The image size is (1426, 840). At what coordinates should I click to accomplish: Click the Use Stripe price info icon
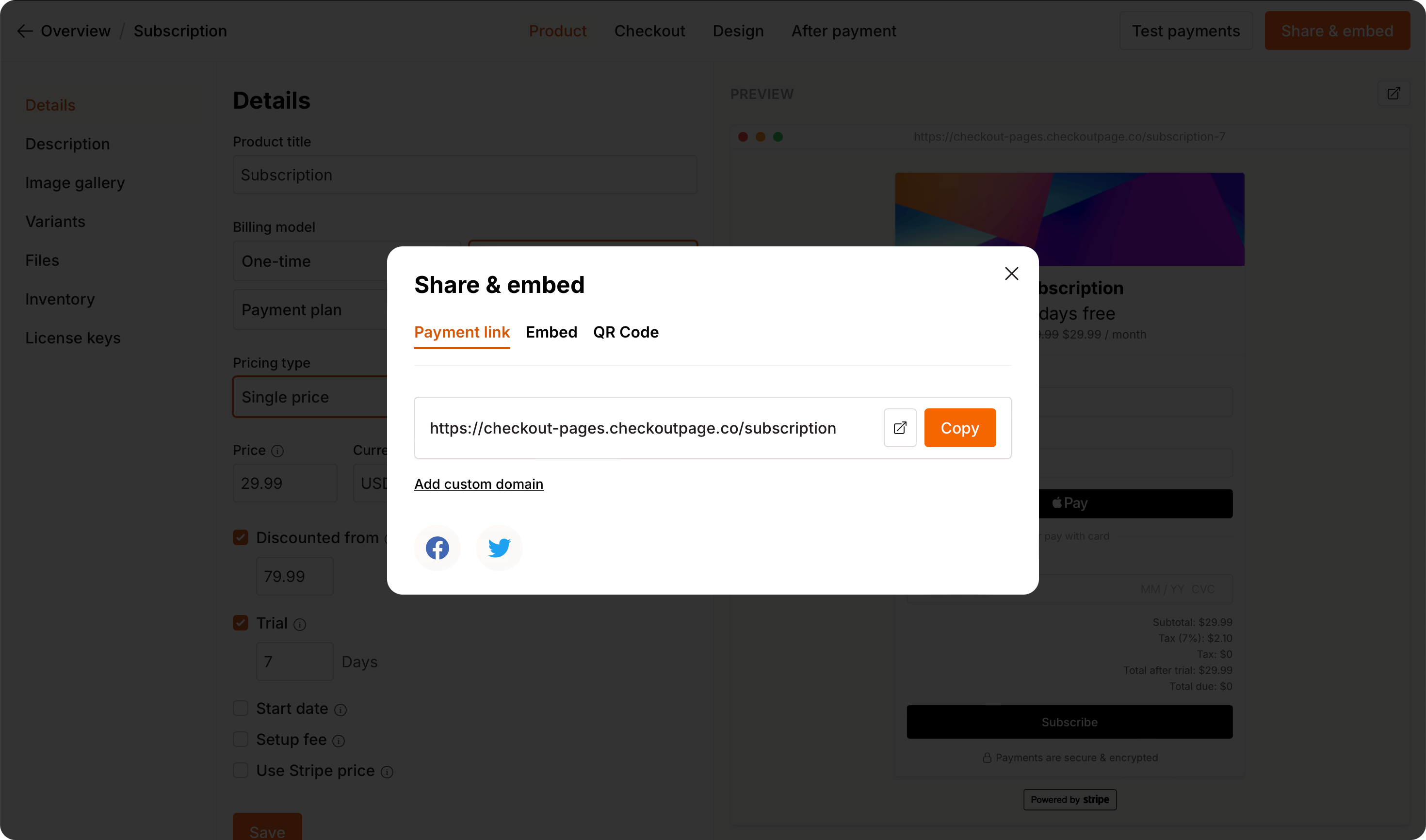(x=387, y=772)
